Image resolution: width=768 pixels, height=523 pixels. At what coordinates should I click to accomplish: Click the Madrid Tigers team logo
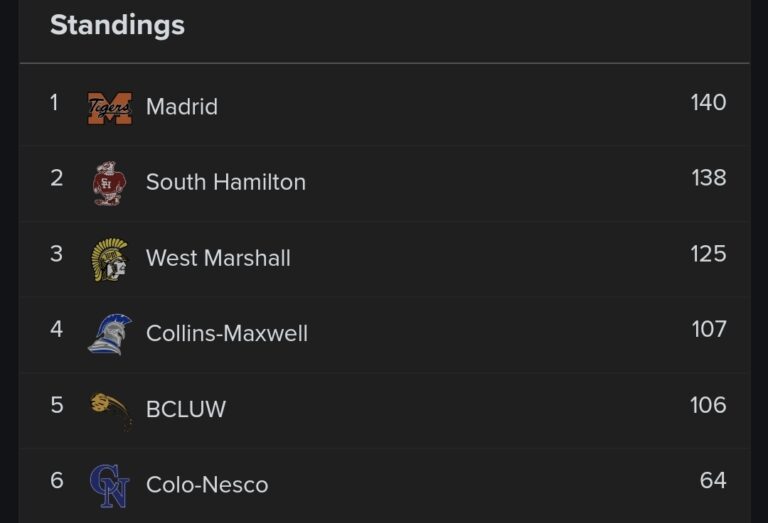tap(110, 107)
